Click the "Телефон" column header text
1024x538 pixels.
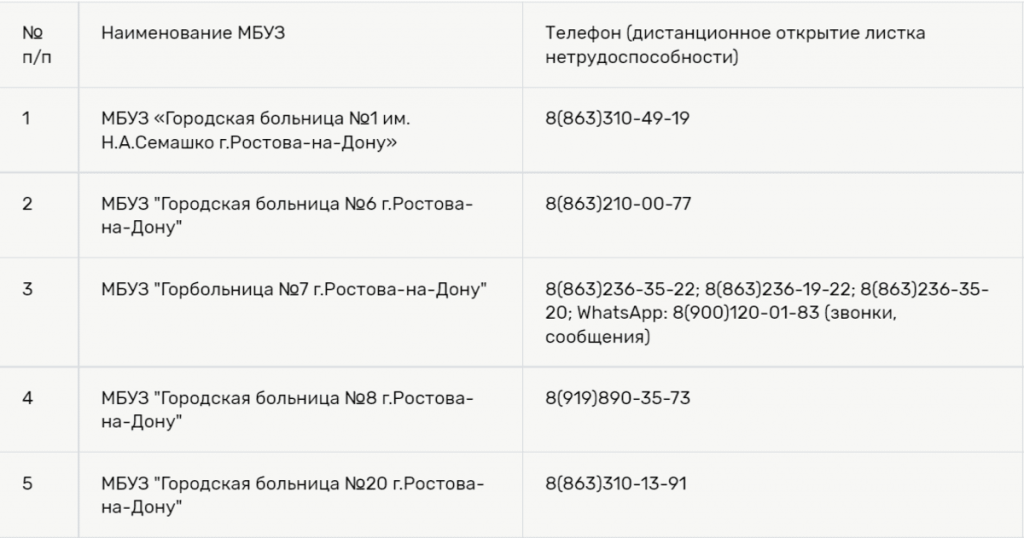pyautogui.click(x=735, y=46)
